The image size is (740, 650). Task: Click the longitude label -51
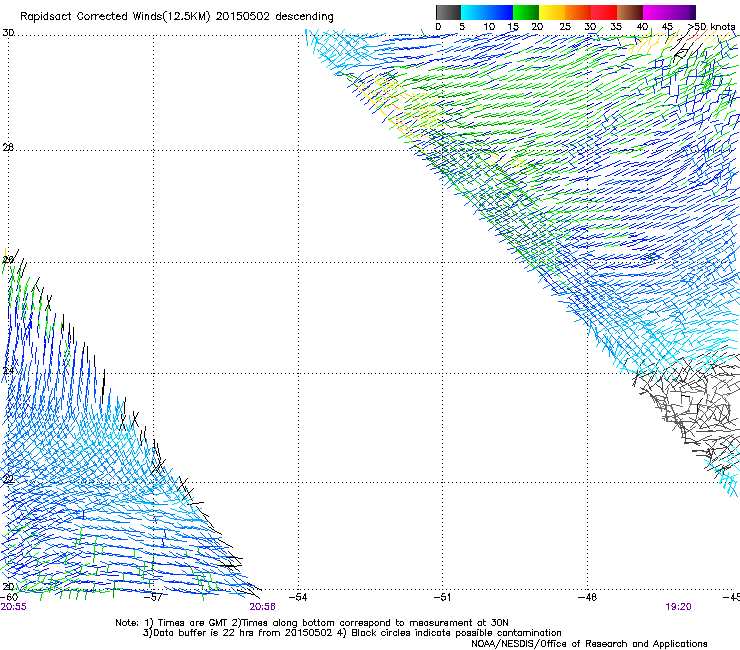tap(442, 597)
